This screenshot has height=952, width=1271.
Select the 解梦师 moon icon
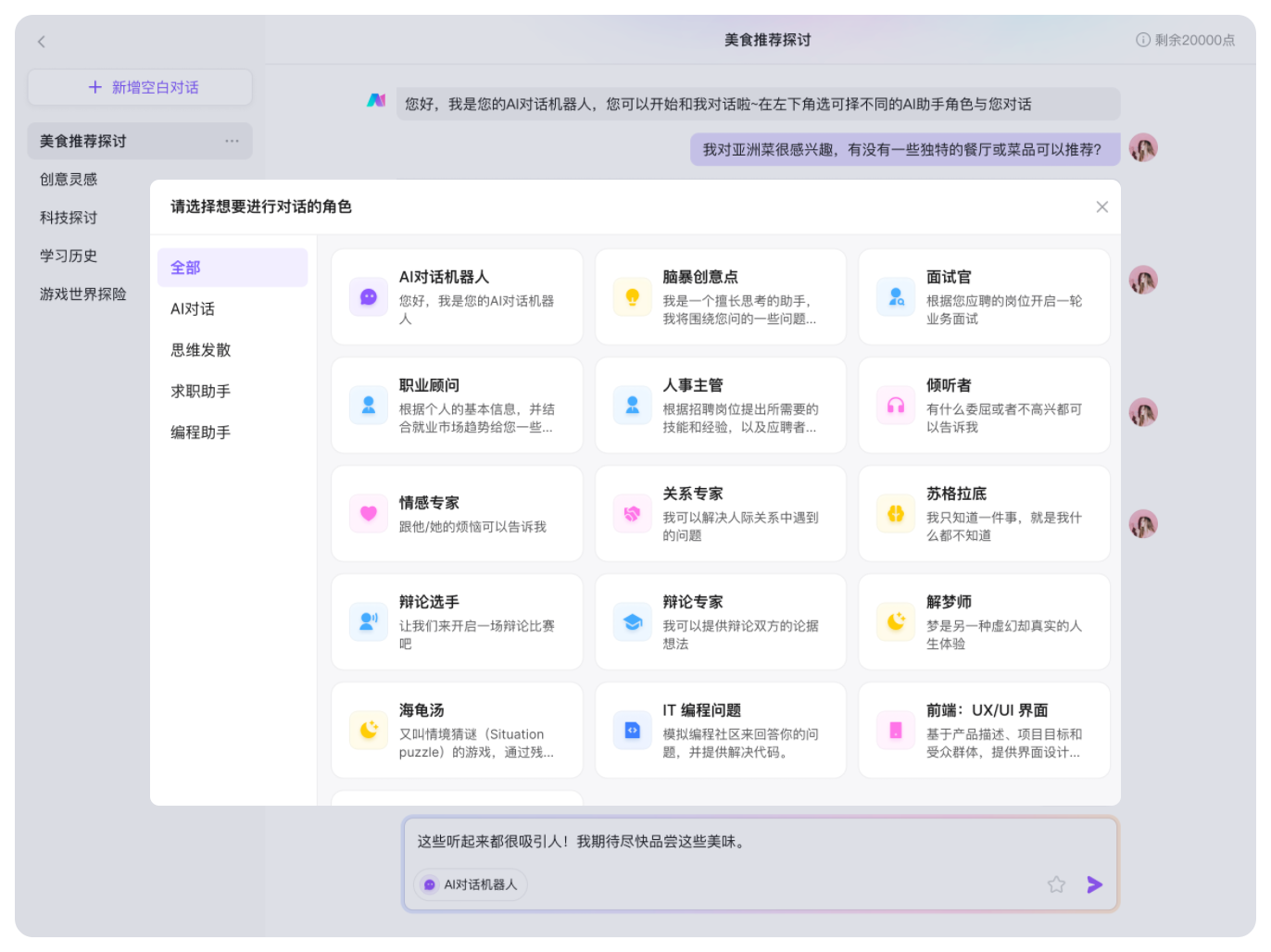(895, 620)
